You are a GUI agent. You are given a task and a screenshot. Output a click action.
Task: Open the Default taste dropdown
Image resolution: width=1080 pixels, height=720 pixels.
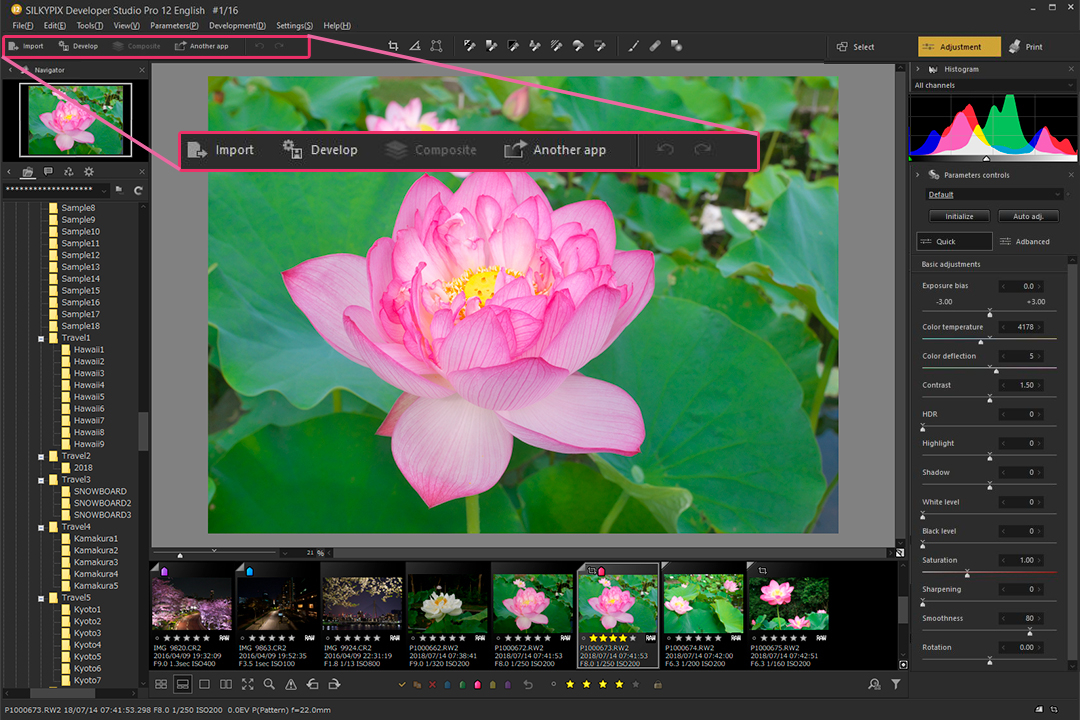(995, 194)
